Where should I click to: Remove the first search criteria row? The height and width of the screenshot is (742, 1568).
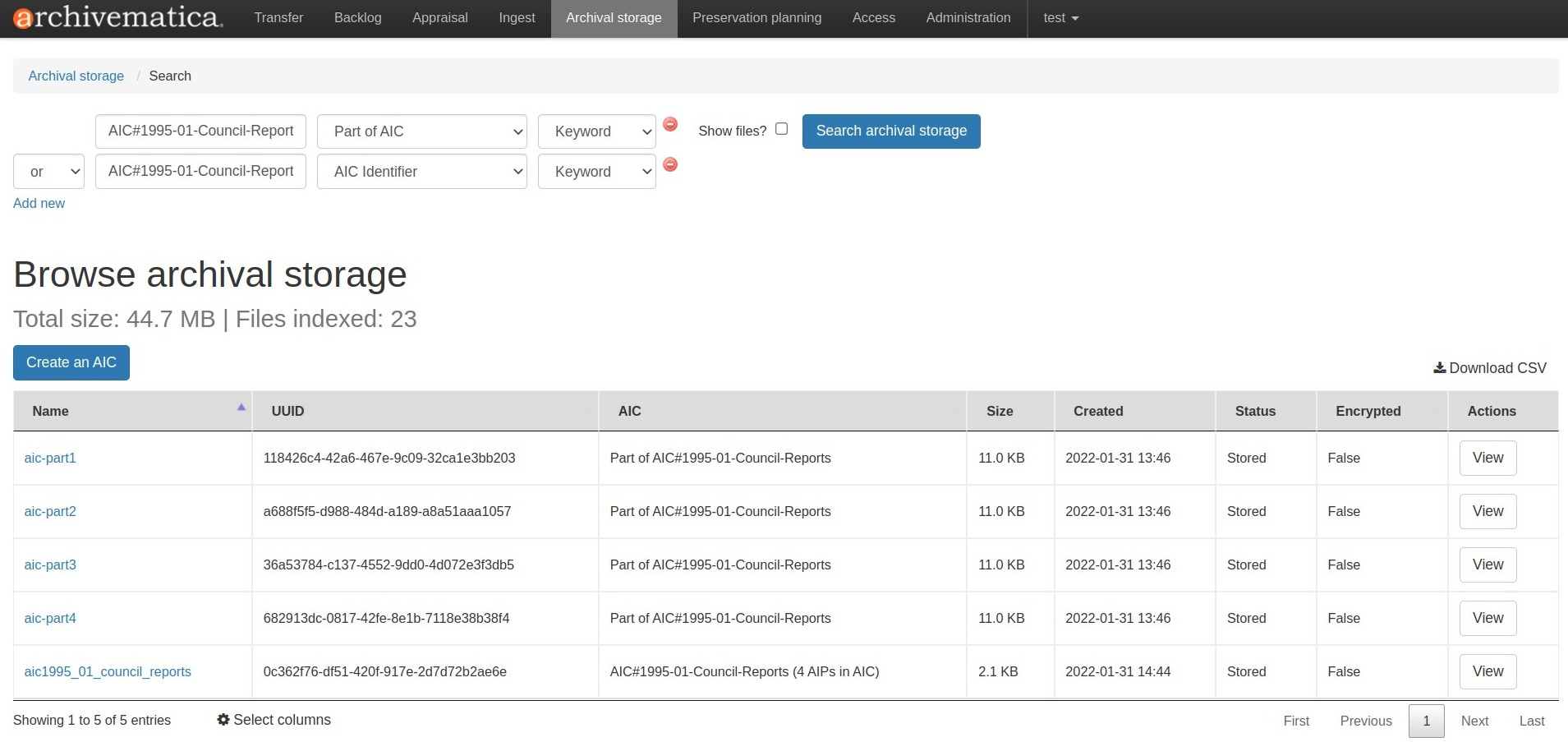coord(670,124)
